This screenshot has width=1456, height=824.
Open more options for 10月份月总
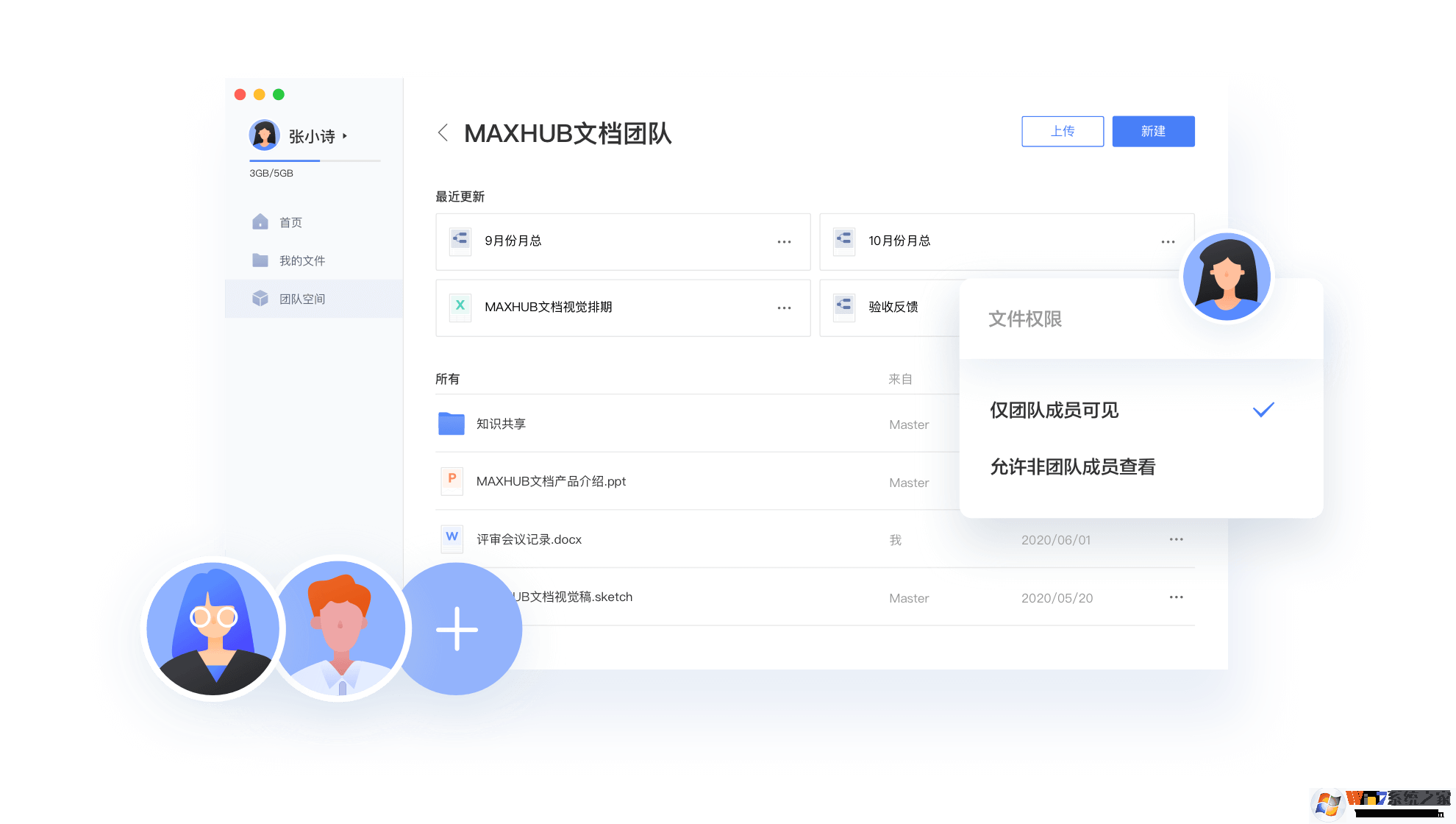1168,241
